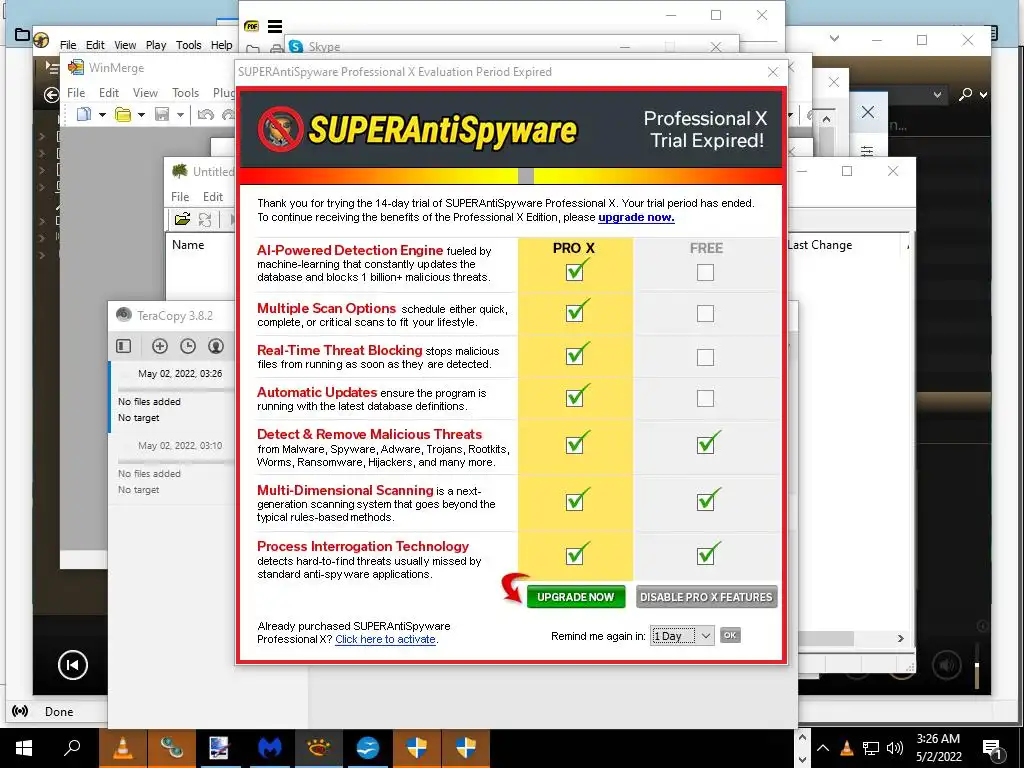Sort by the Name column header

tap(188, 245)
